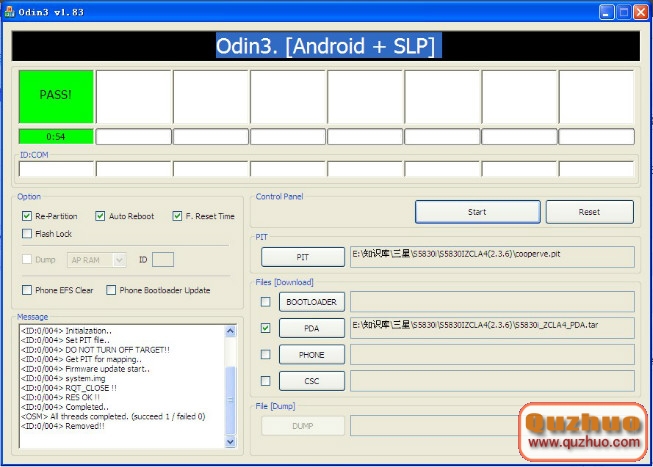
Task: Click the Message log scroll up arrow
Action: [x=230, y=331]
